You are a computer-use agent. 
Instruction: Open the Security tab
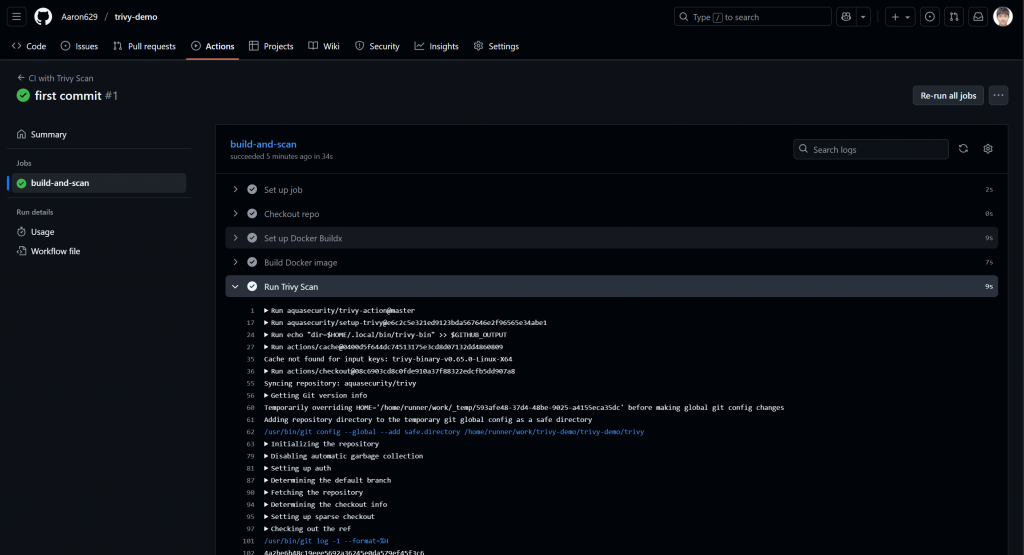click(377, 46)
